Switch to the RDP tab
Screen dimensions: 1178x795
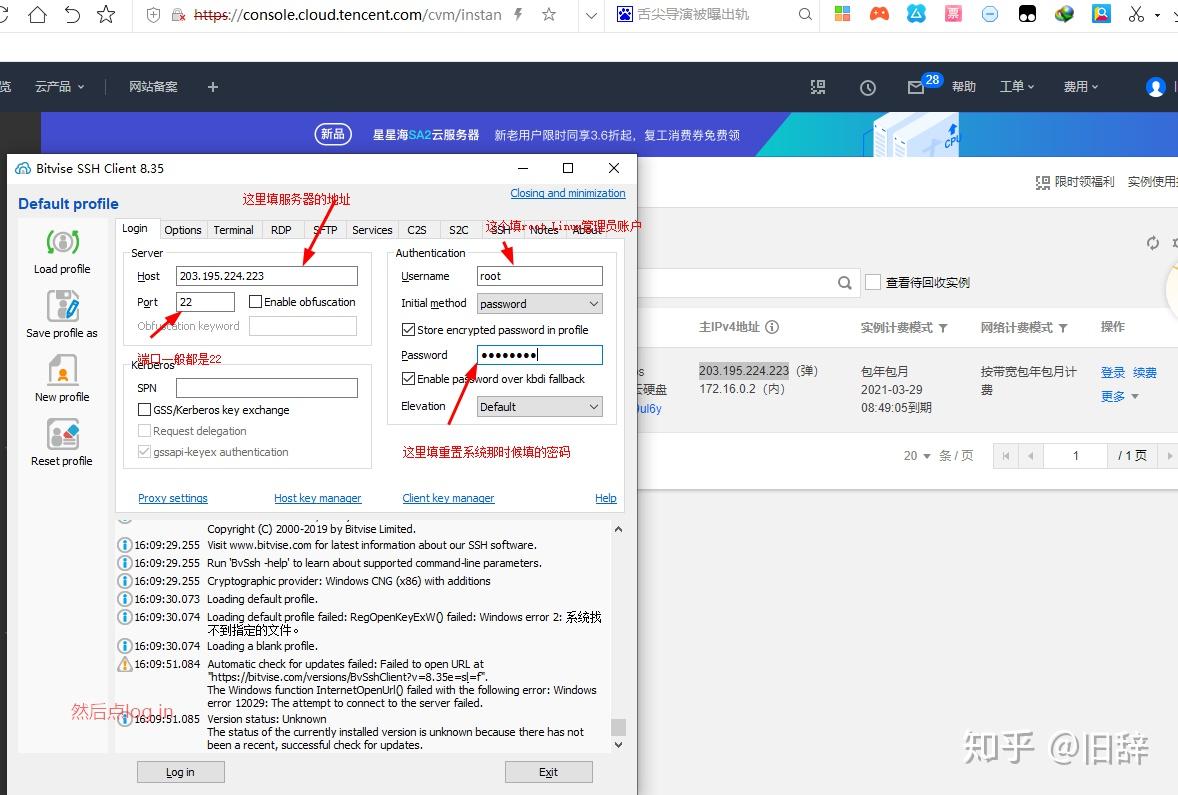tap(281, 230)
